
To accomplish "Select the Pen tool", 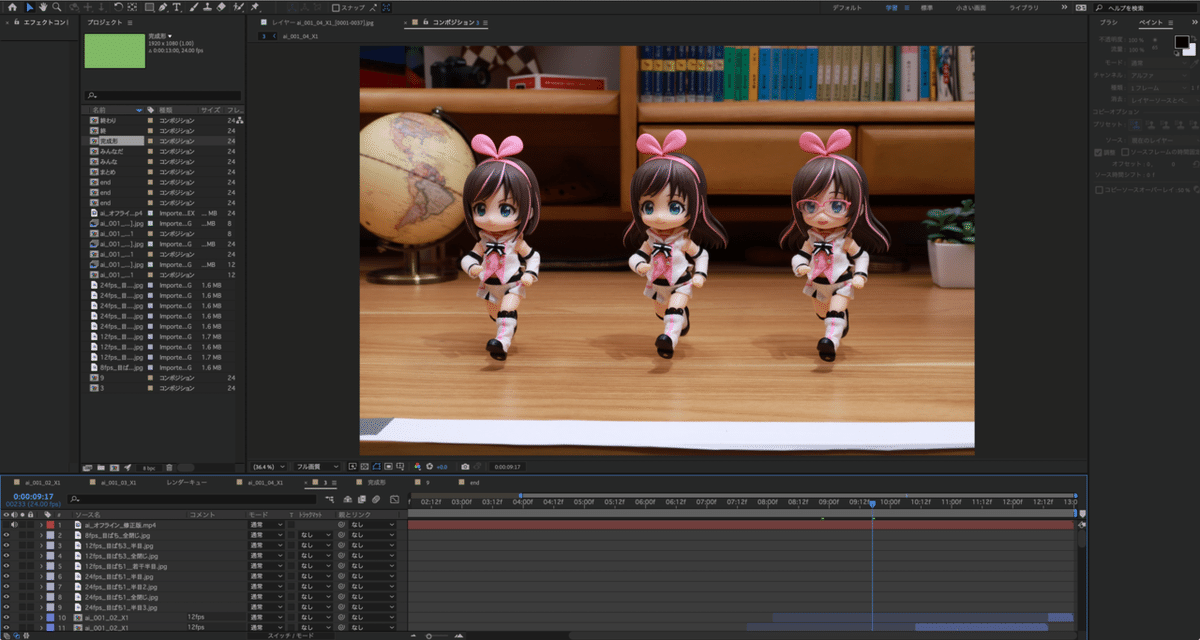I will click(163, 7).
